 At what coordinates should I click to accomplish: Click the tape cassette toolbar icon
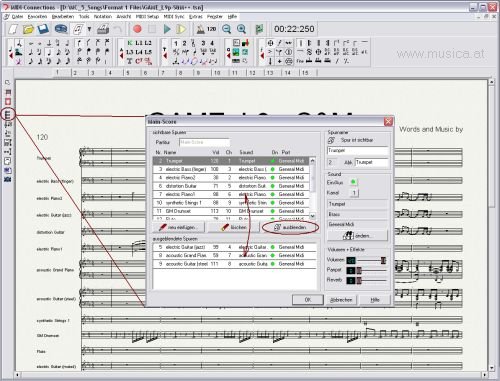coord(61,29)
